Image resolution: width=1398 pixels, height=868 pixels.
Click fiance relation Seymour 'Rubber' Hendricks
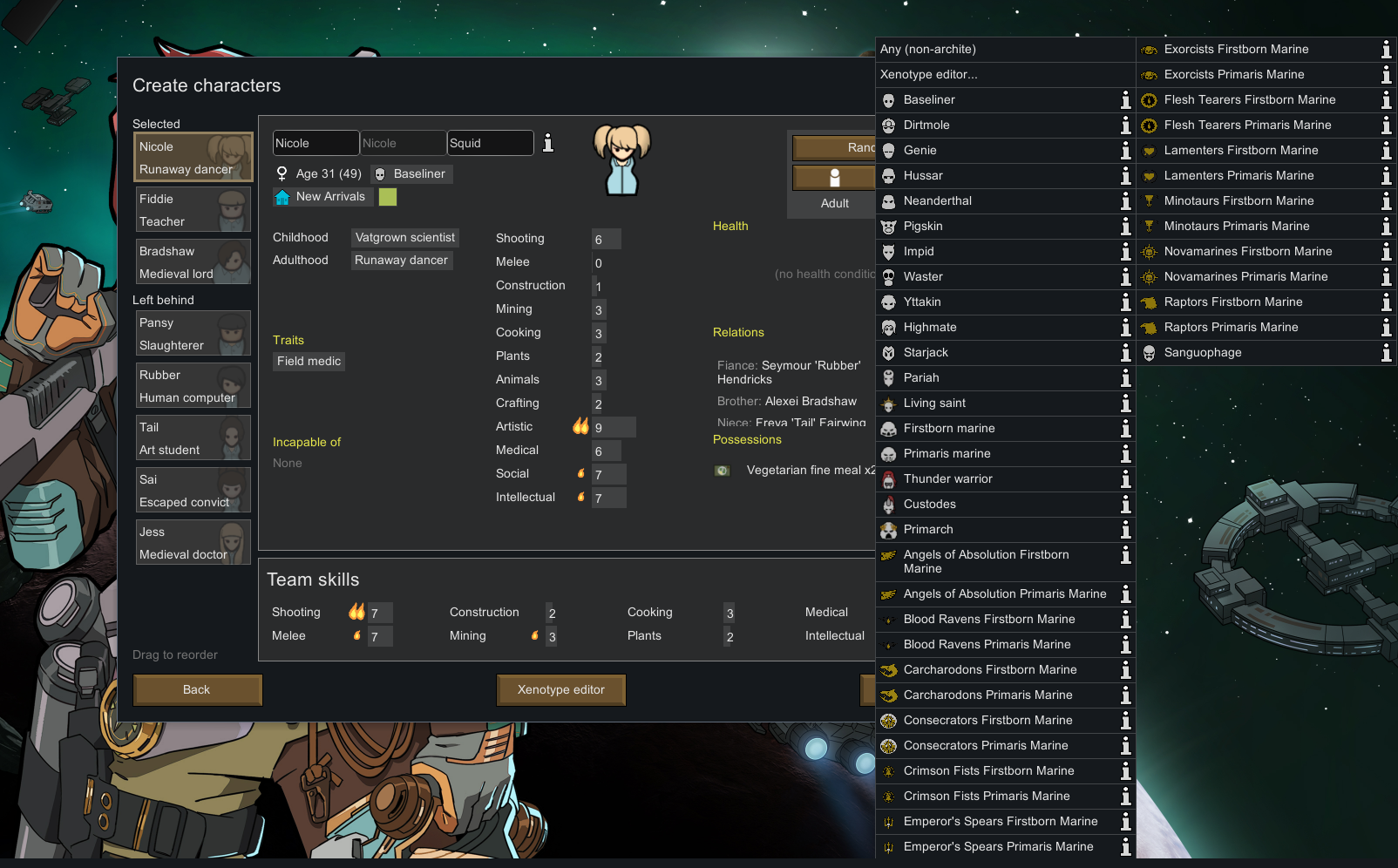(x=789, y=372)
